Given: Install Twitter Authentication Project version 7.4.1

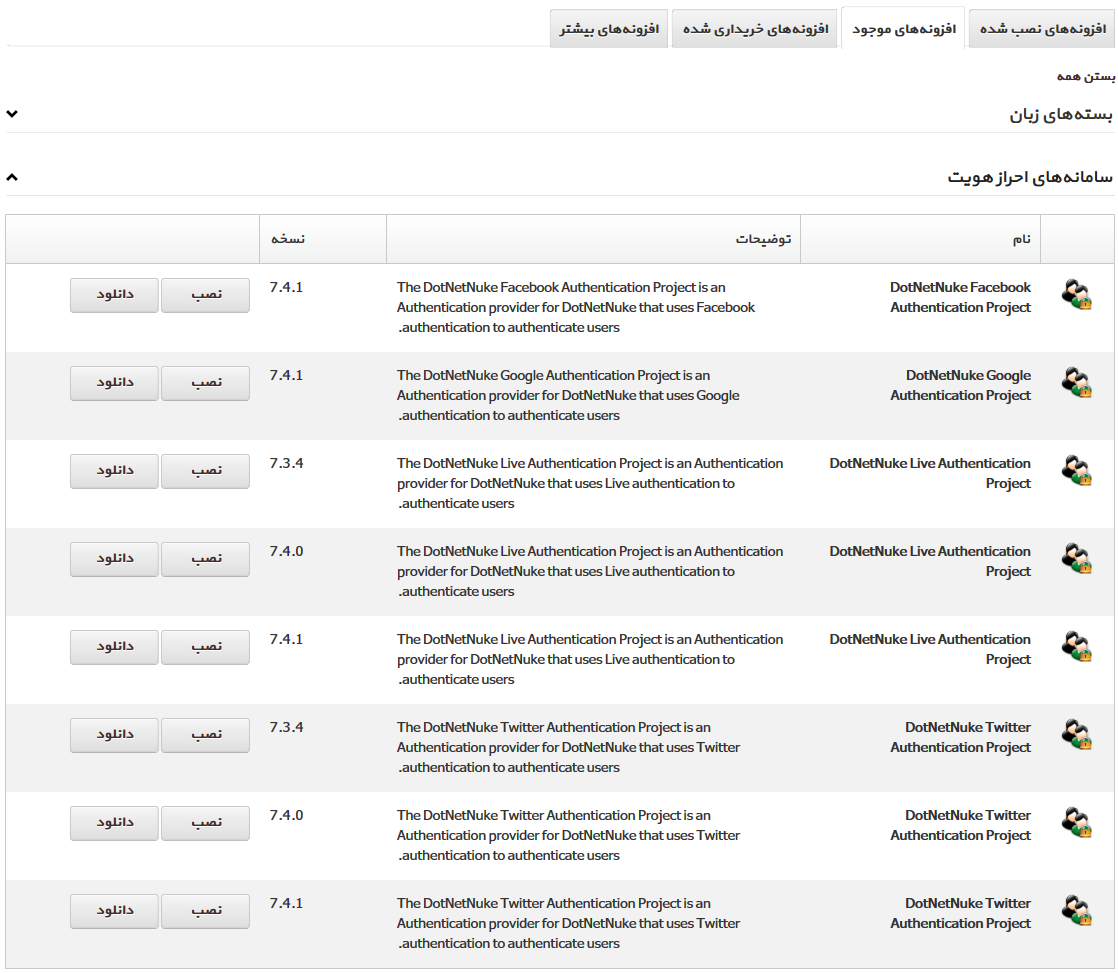Looking at the screenshot, I should tap(206, 911).
